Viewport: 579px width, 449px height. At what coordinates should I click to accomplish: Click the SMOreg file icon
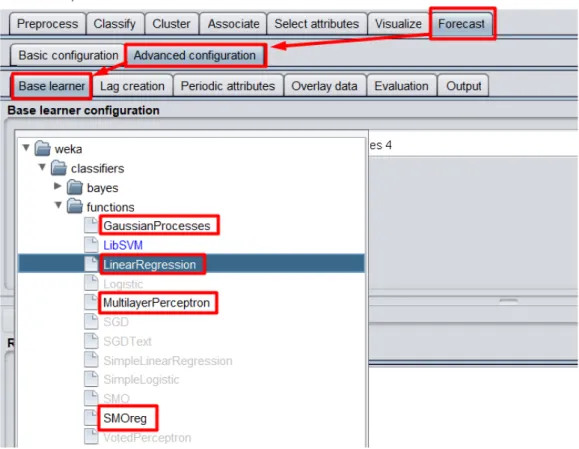tap(91, 417)
